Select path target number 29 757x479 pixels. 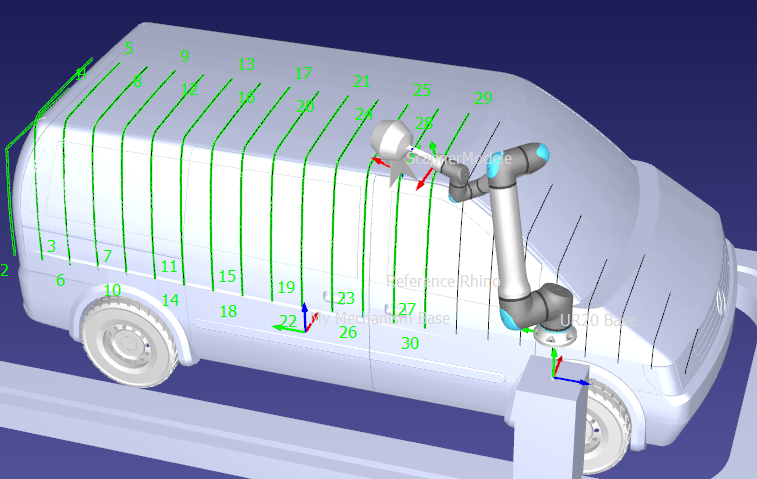[x=483, y=98]
